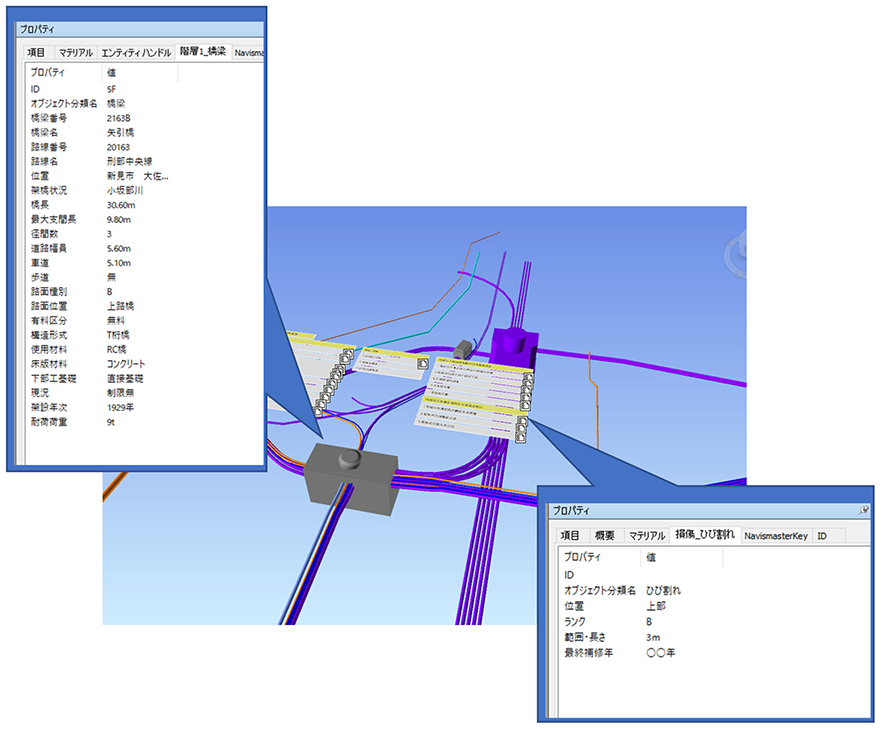The width and height of the screenshot is (882, 729).
Task: Switch to the 損傷_ひび割れ tab
Action: [705, 534]
